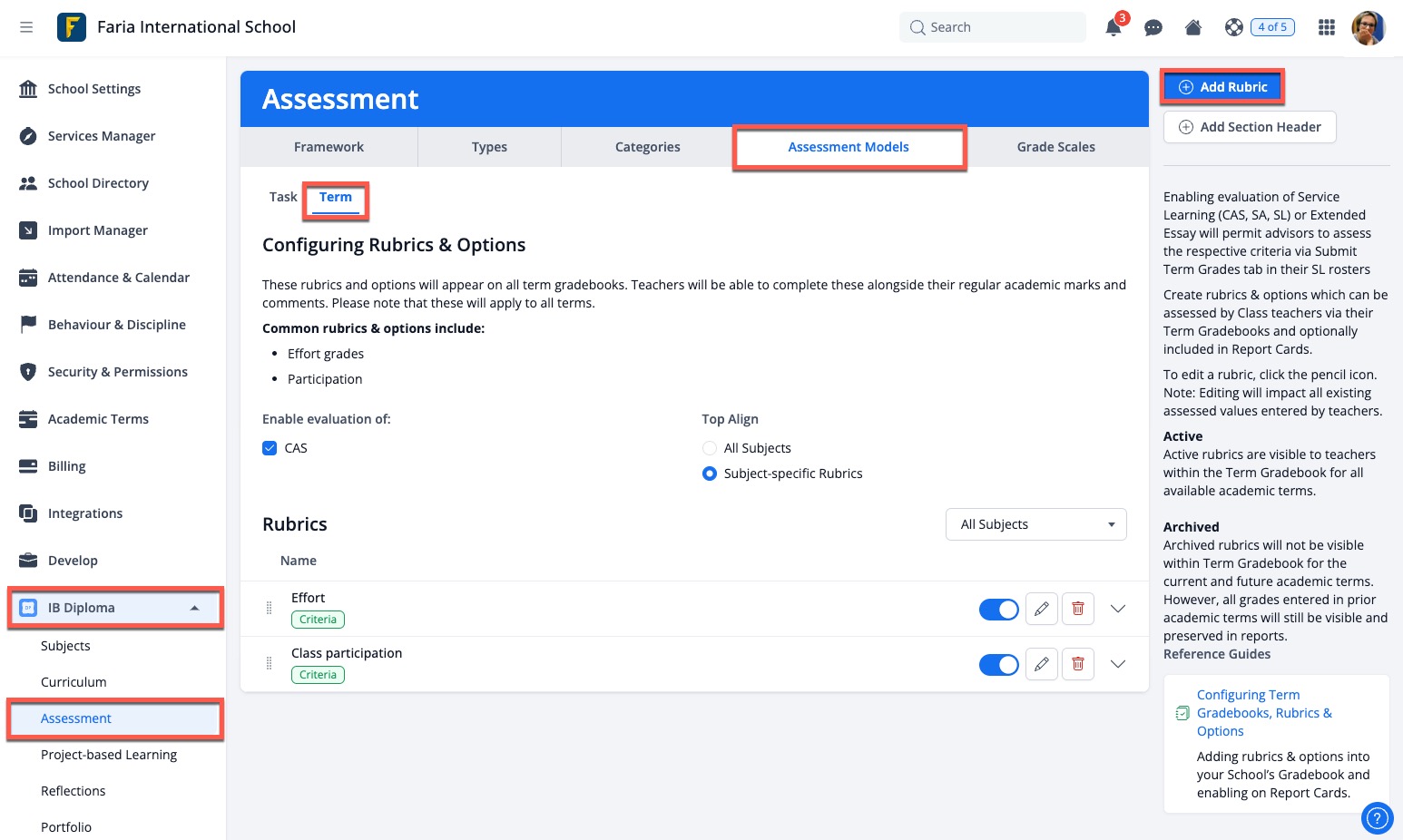Toggle the Class participation active switch
The height and width of the screenshot is (840, 1403).
998,665
